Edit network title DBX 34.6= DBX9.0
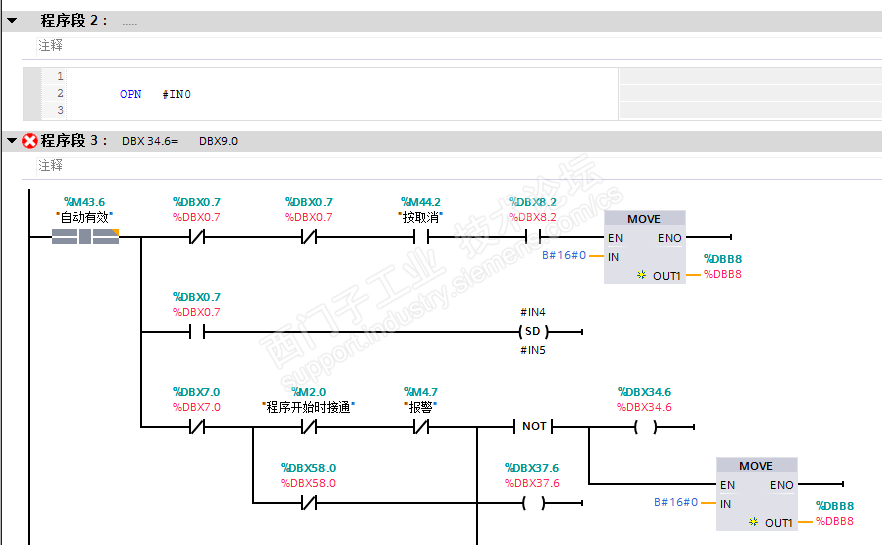Viewport: 882px width, 545px height. (x=180, y=141)
